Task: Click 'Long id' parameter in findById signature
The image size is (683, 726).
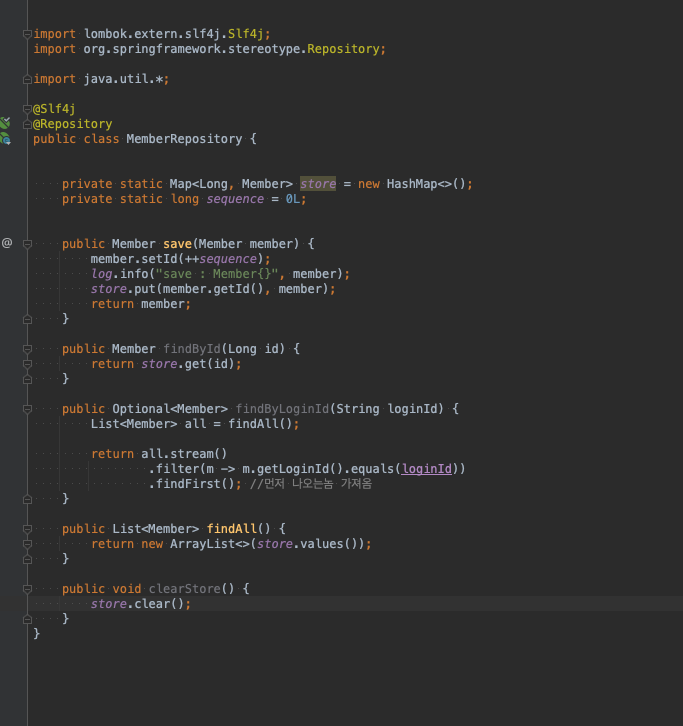Action: [x=253, y=349]
